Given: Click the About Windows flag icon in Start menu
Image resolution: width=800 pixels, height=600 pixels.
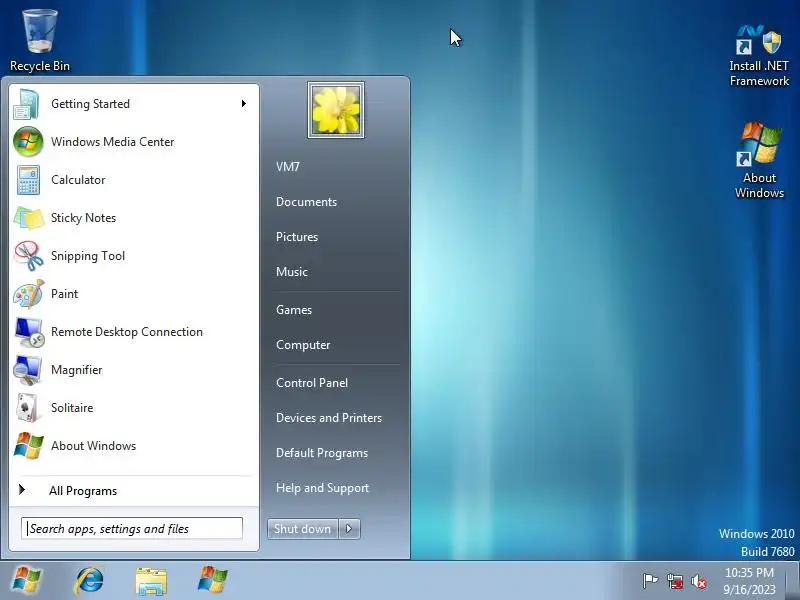Looking at the screenshot, I should coord(28,446).
